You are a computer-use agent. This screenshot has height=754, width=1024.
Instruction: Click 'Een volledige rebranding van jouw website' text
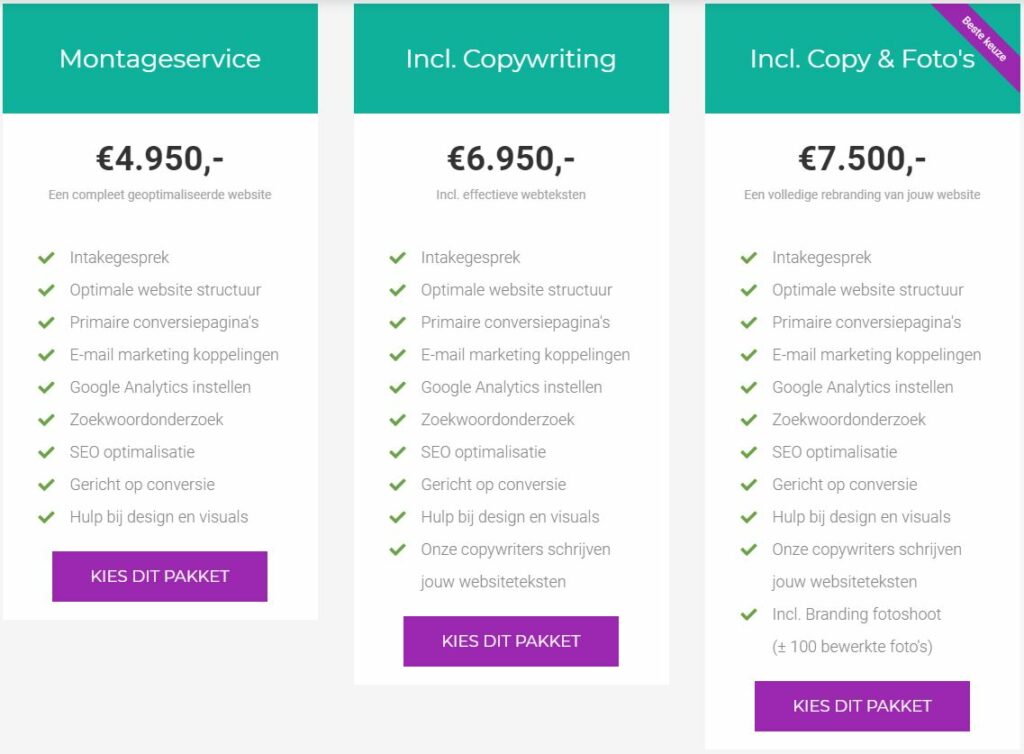[x=862, y=195]
